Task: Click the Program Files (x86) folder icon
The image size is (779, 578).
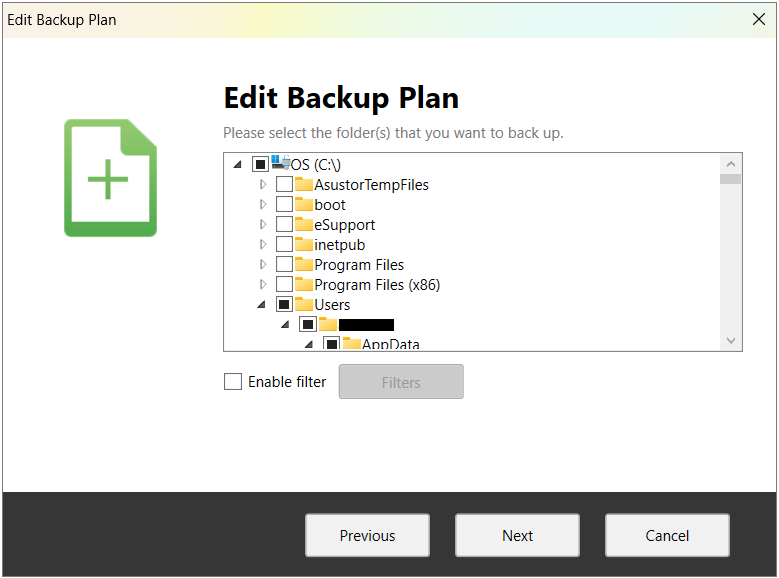Action: tap(304, 284)
